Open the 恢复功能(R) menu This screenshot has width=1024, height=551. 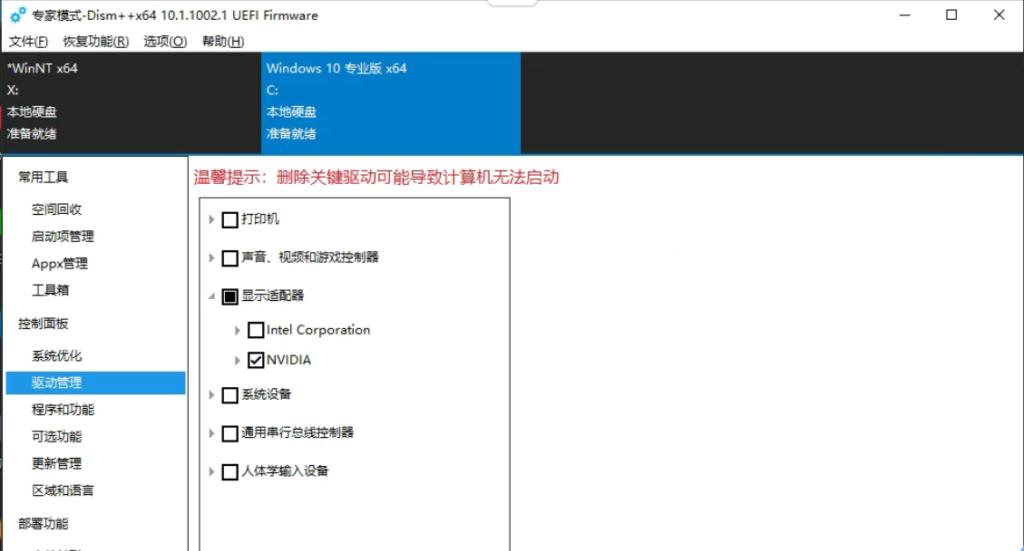click(x=95, y=41)
